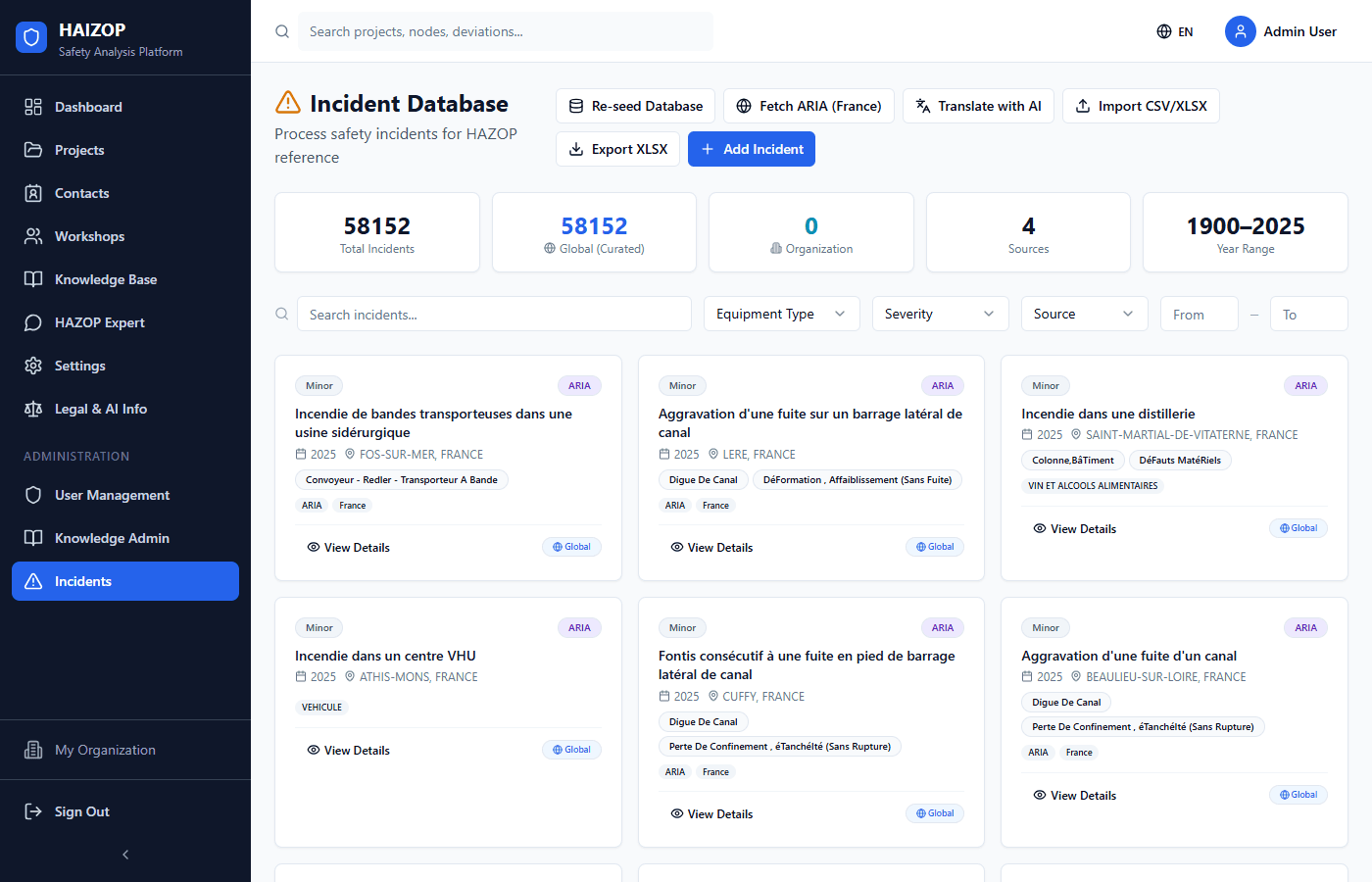This screenshot has height=882, width=1372.
Task: Click the globe language EN icon
Action: (x=1164, y=31)
